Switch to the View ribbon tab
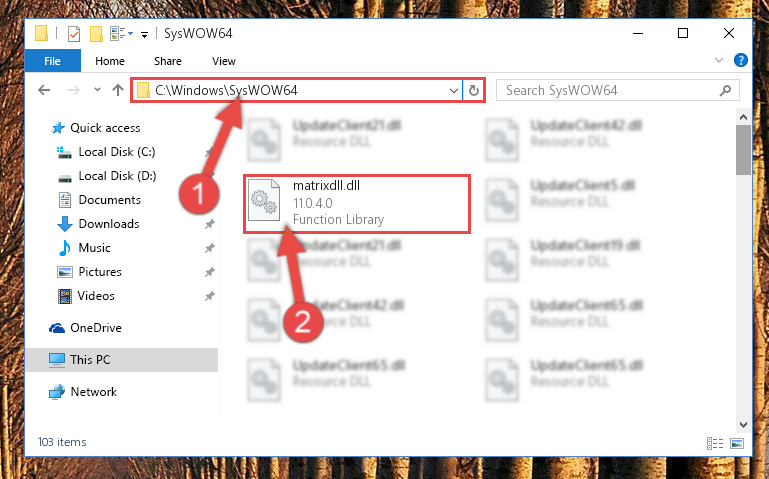This screenshot has width=769, height=479. (x=224, y=61)
